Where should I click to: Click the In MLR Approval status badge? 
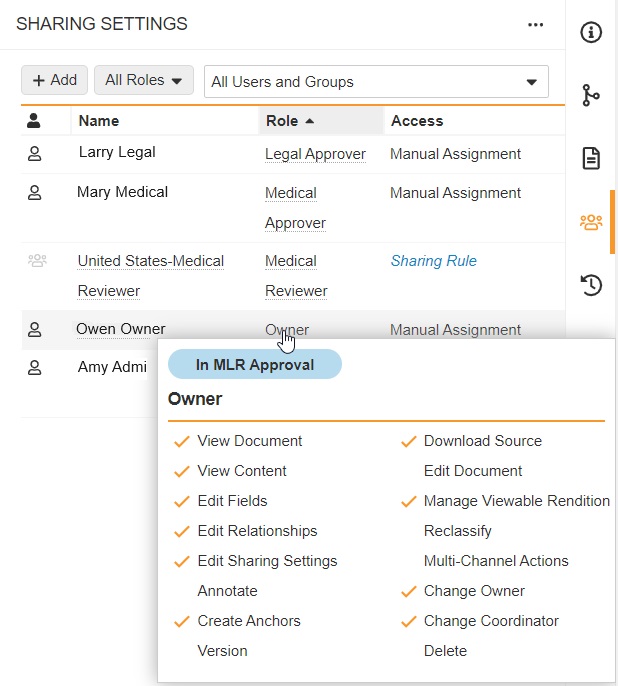(x=255, y=365)
